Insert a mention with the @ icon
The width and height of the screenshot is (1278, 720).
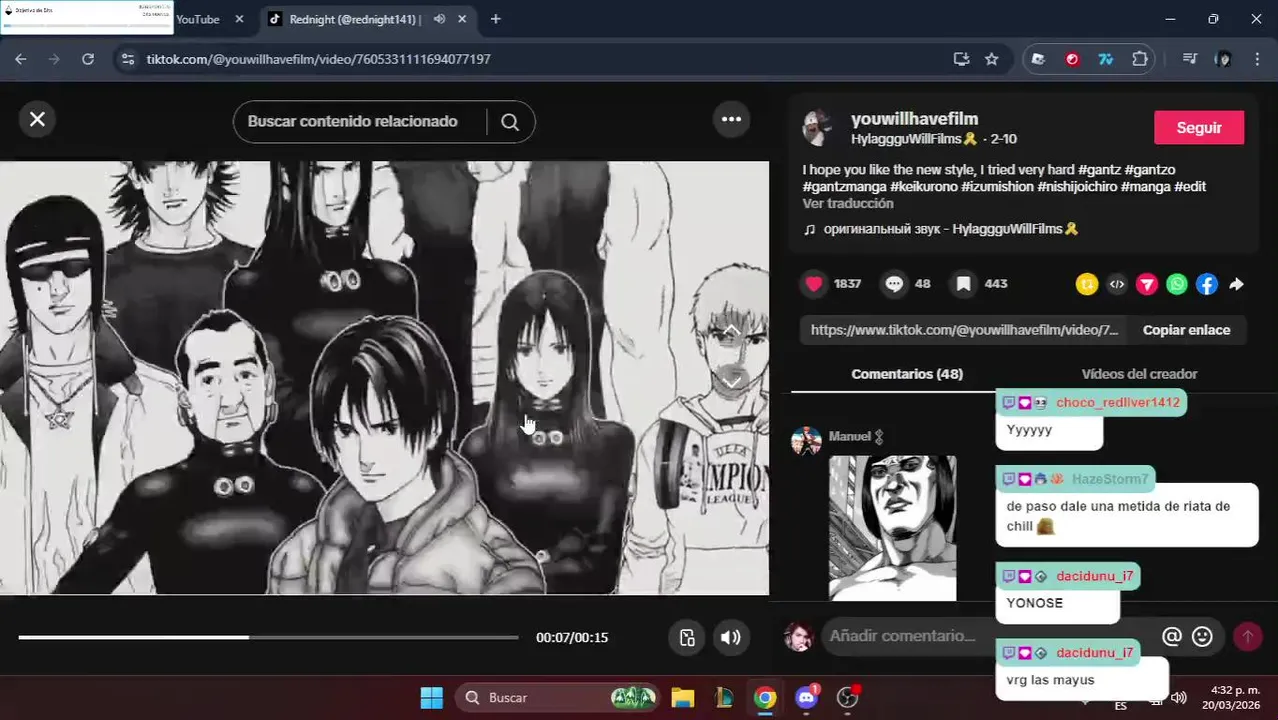[x=1172, y=636]
